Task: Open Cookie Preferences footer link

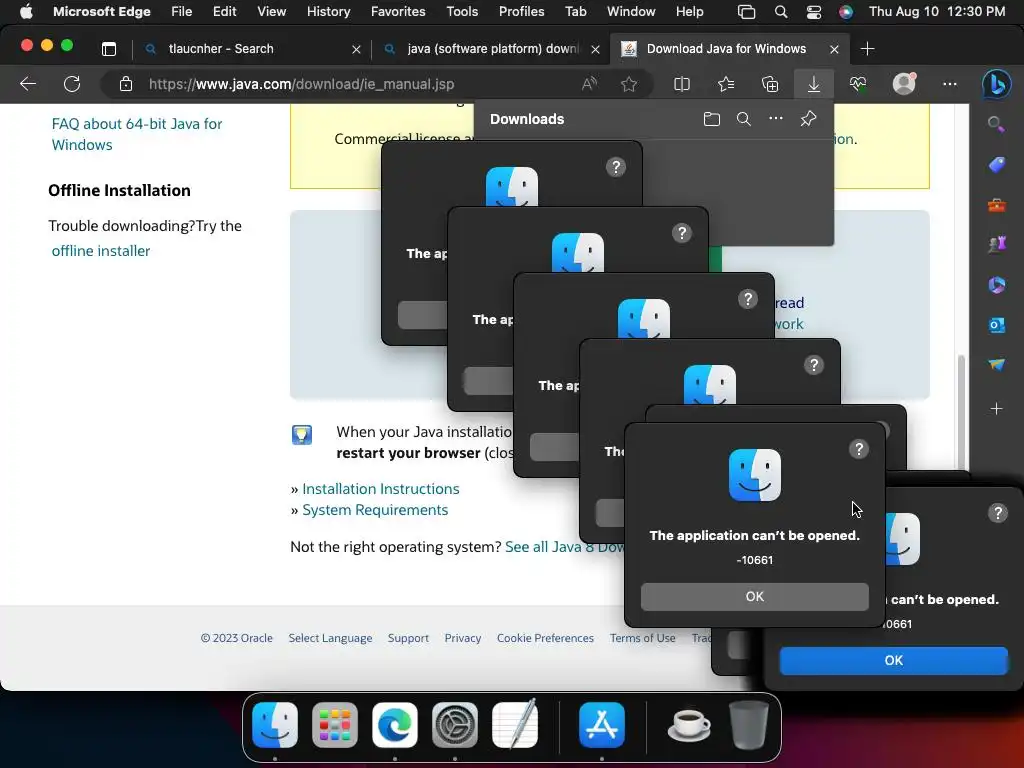Action: pyautogui.click(x=545, y=638)
